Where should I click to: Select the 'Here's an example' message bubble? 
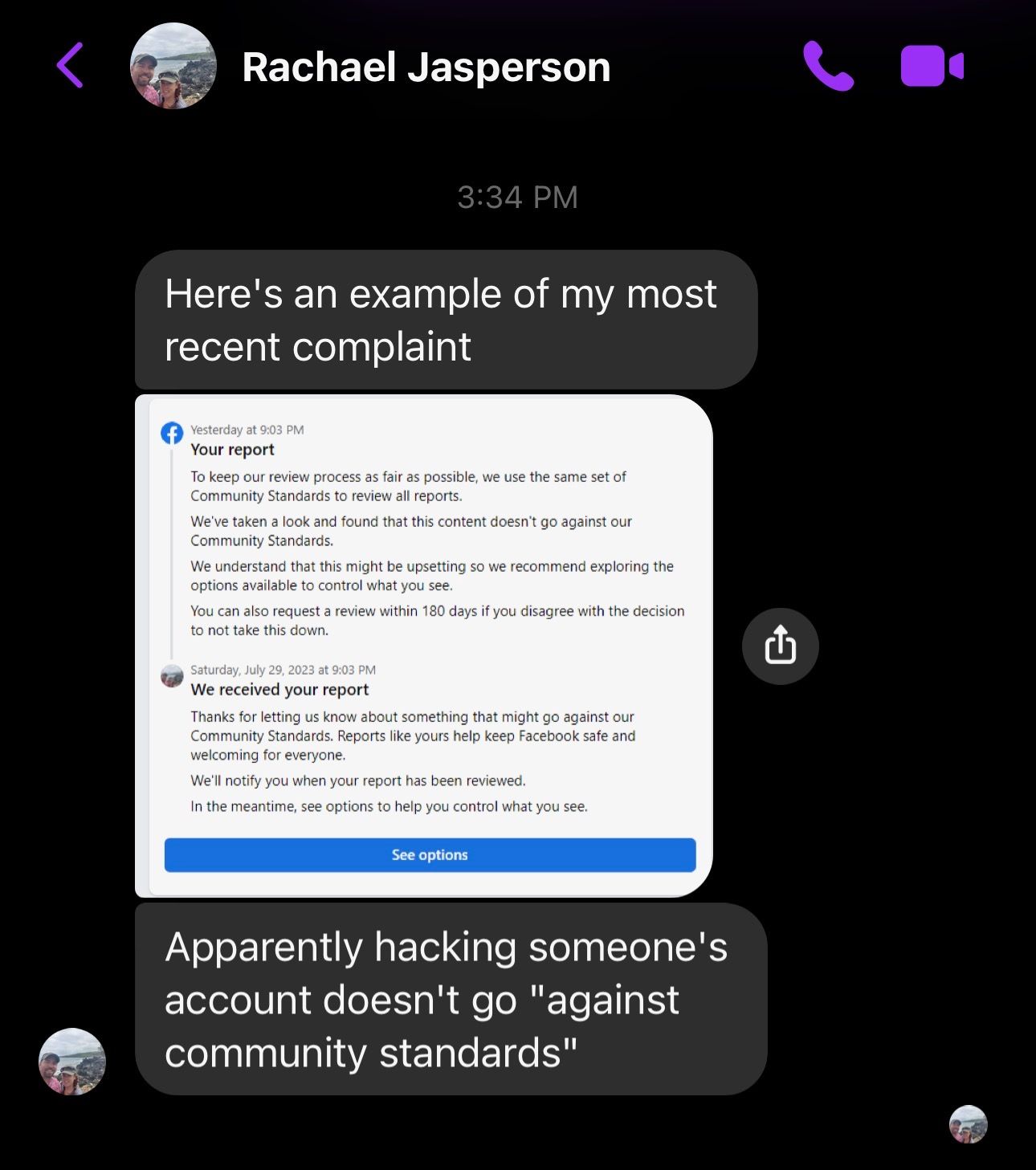click(x=446, y=320)
